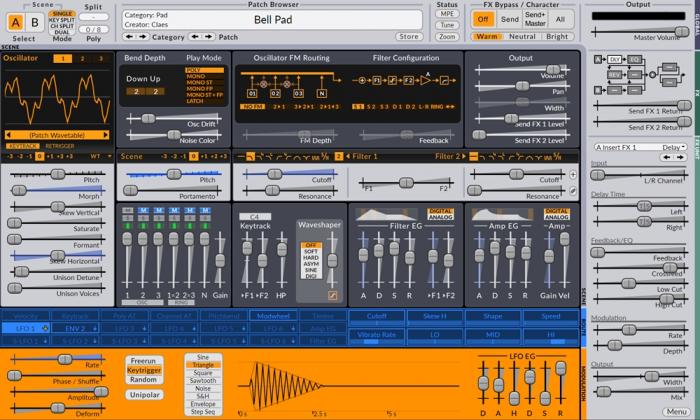The height and width of the screenshot is (420, 700).
Task: Click the plus icon beside Filter 2 Cutoff
Action: point(573,175)
